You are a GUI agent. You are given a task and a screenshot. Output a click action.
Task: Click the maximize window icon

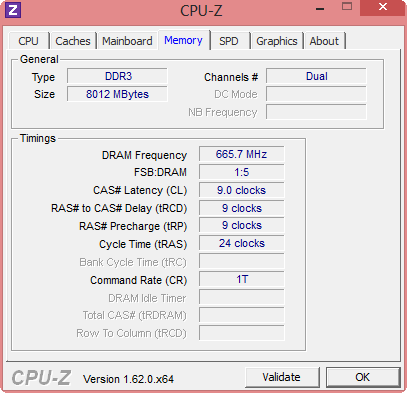pos(347,7)
